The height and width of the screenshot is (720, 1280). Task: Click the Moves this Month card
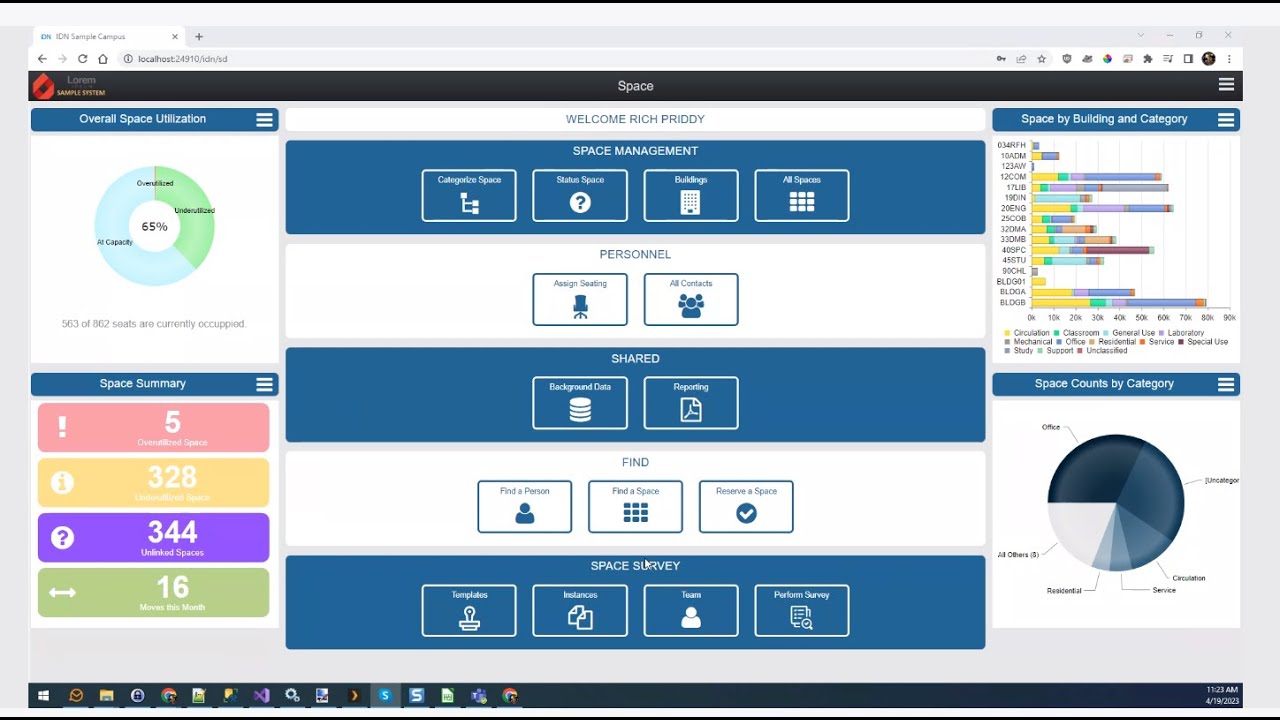[x=154, y=593]
